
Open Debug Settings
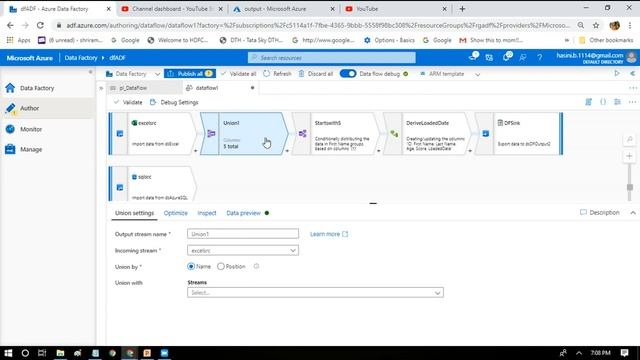coord(174,102)
